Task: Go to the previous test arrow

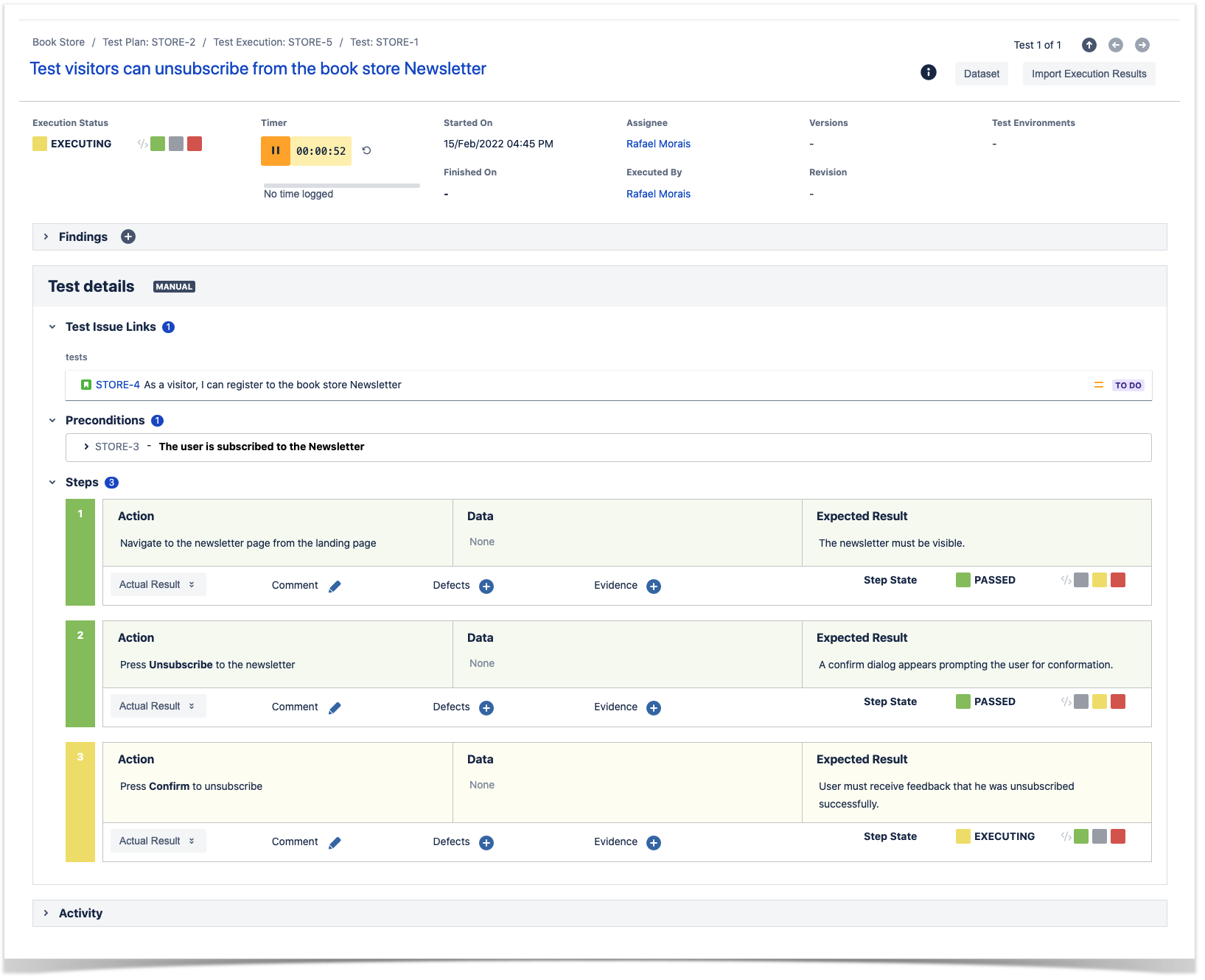Action: pos(1116,45)
